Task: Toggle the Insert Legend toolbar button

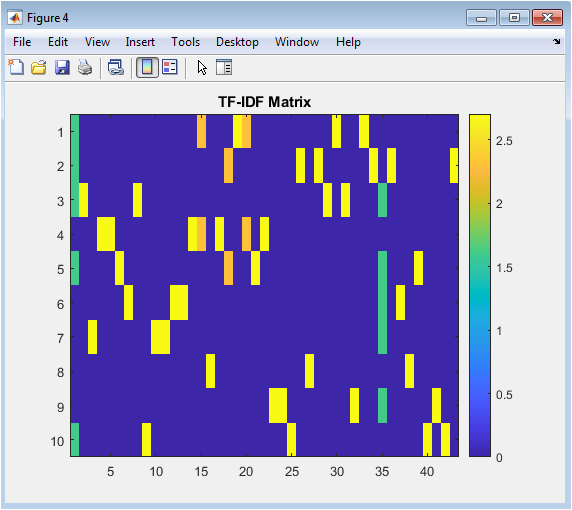Action: 170,67
